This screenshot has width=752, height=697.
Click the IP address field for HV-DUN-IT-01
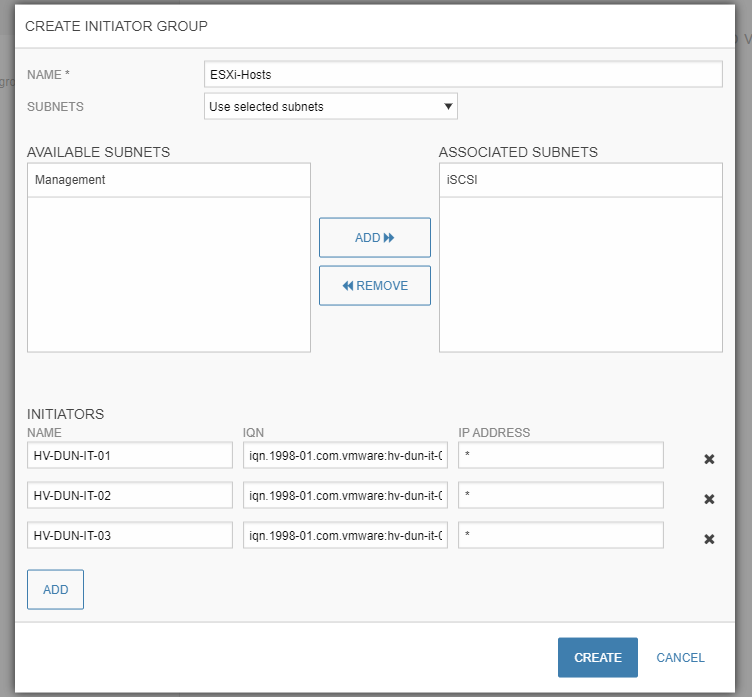pyautogui.click(x=561, y=455)
